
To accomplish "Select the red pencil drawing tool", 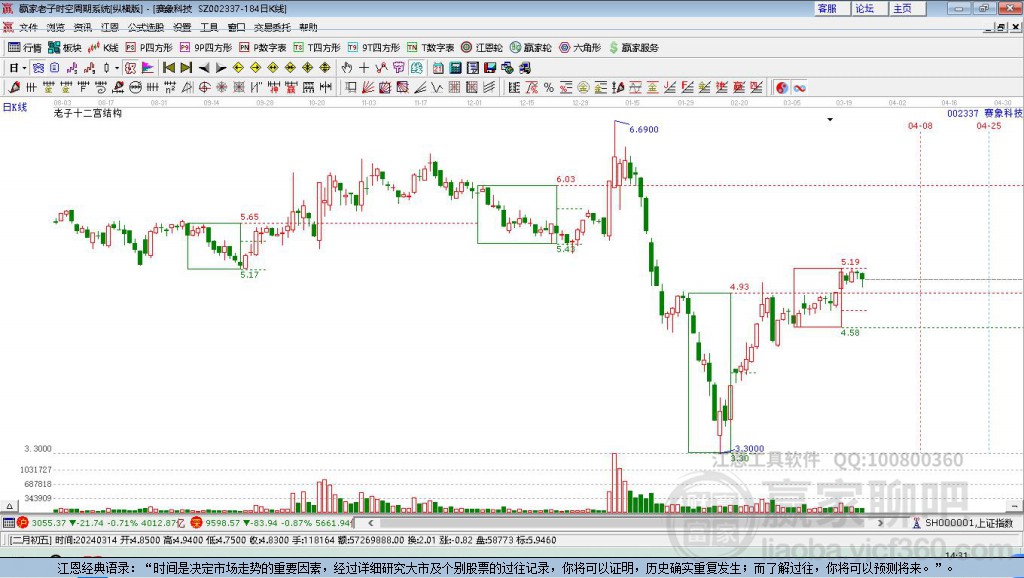I will click(14, 88).
